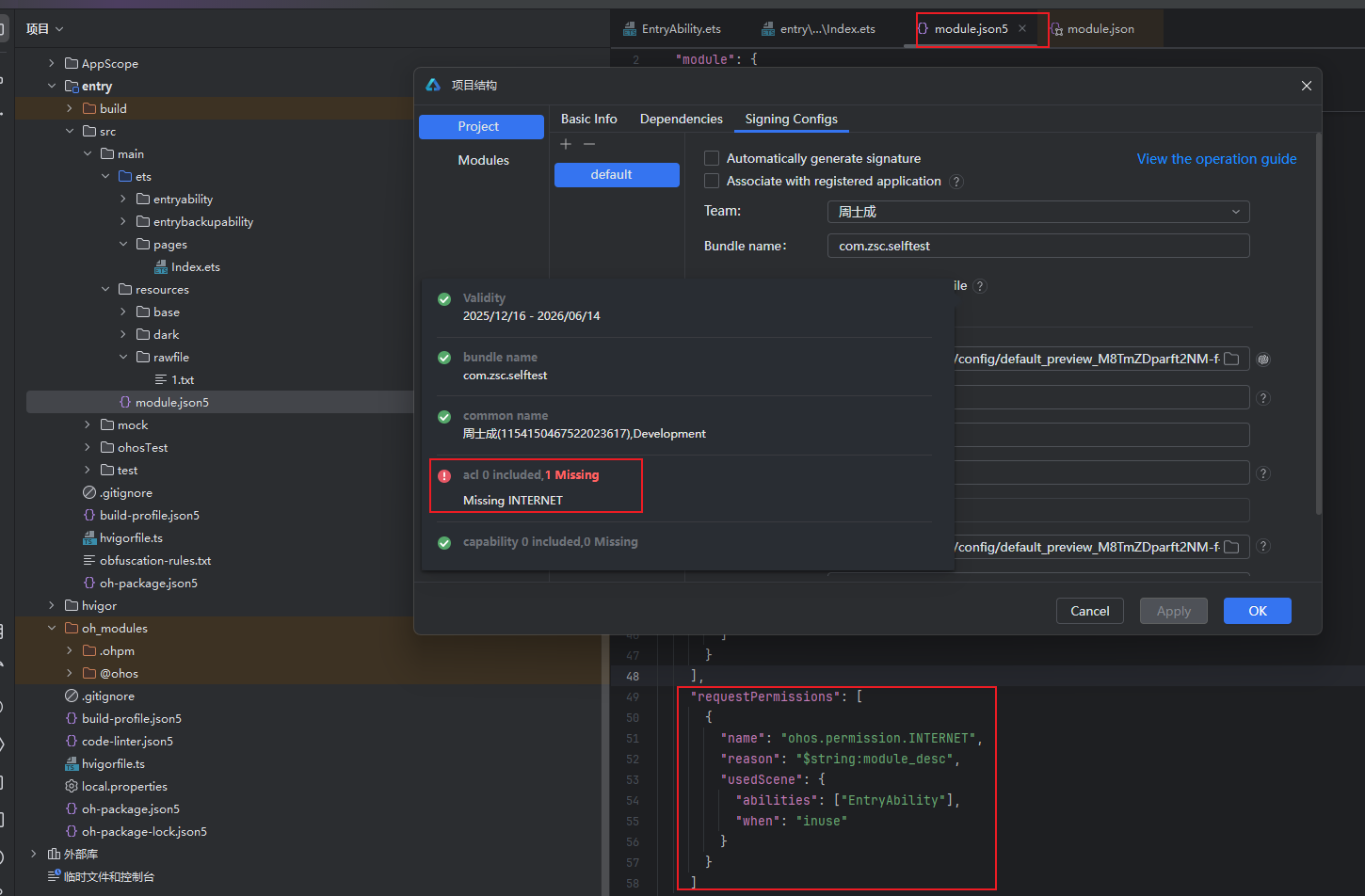Click the red acl error icon
The height and width of the screenshot is (896, 1365).
(x=444, y=476)
